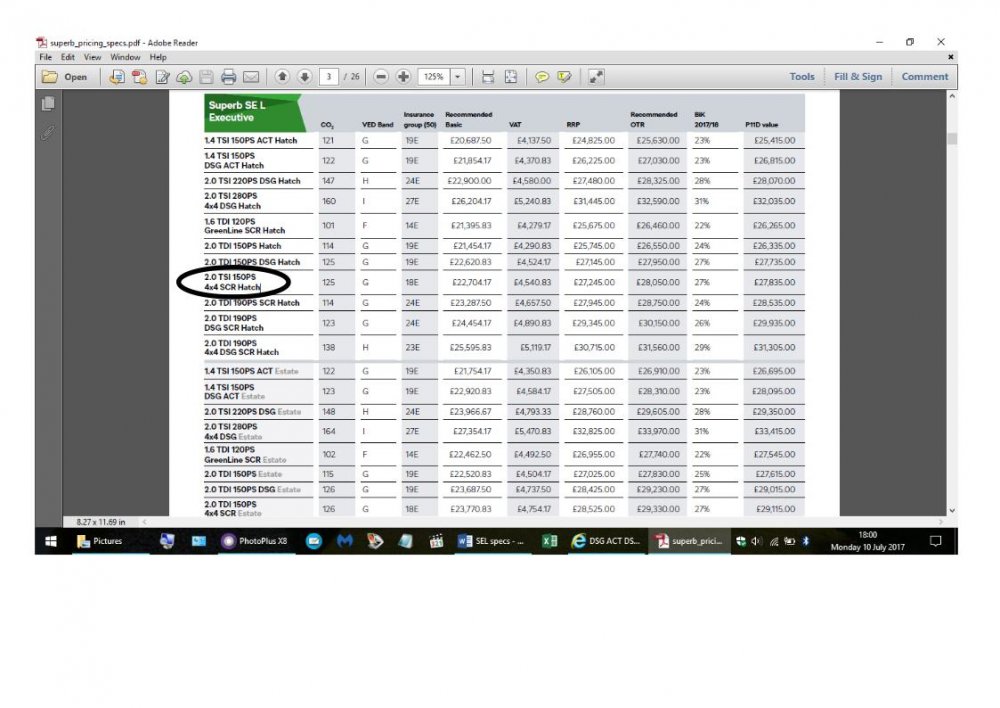The width and height of the screenshot is (1000, 708).
Task: Click the zoom out minus button
Action: (x=381, y=77)
